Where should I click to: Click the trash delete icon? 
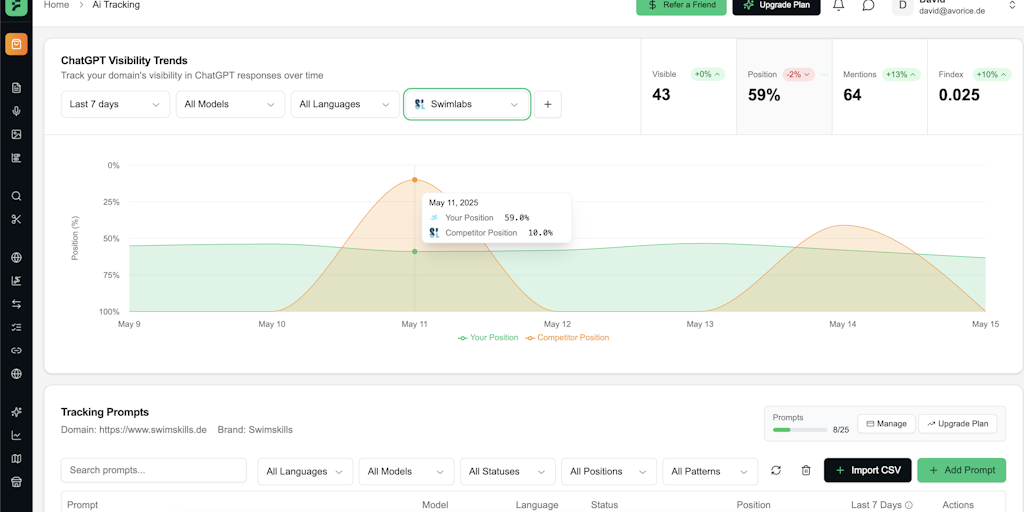pyautogui.click(x=806, y=470)
